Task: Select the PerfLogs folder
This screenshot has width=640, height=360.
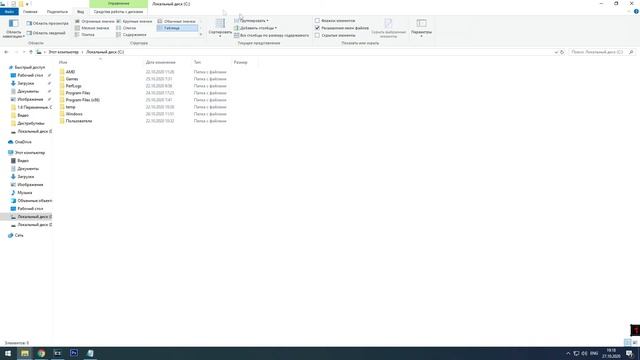Action: (73, 86)
